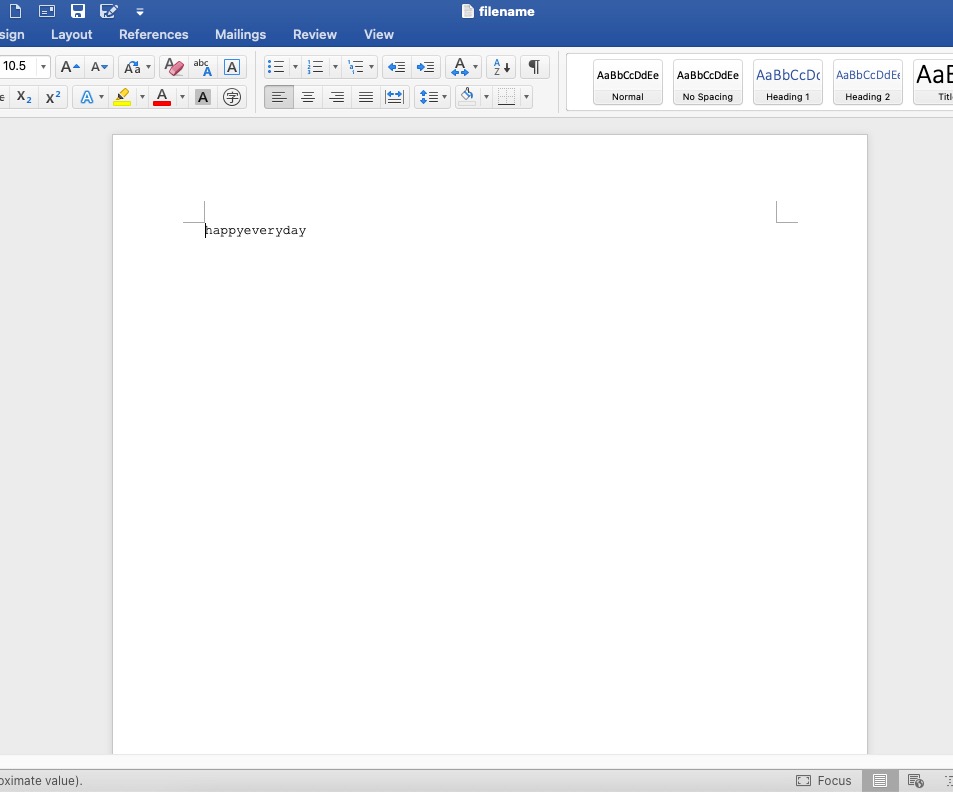Apply red font color to text
This screenshot has width=953, height=792.
pos(161,97)
